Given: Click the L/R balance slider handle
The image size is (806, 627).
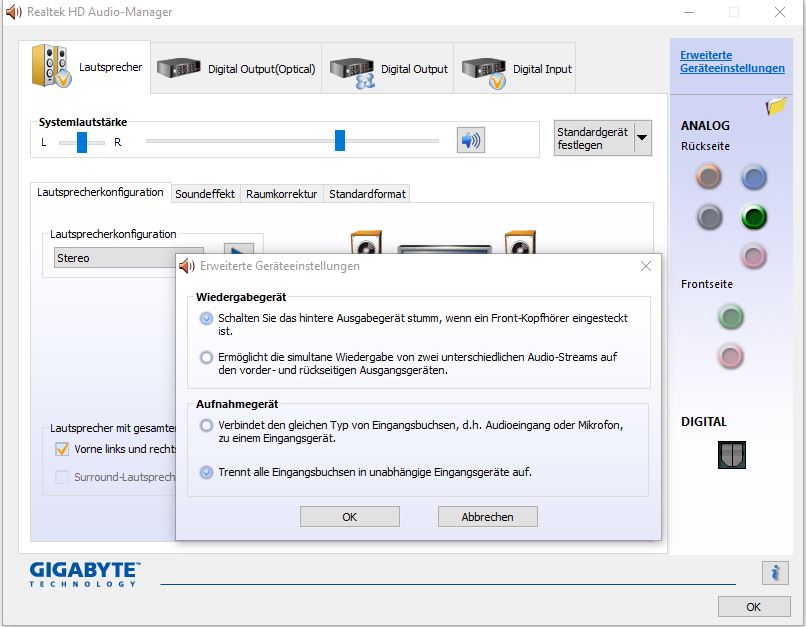Looking at the screenshot, I should (82, 142).
